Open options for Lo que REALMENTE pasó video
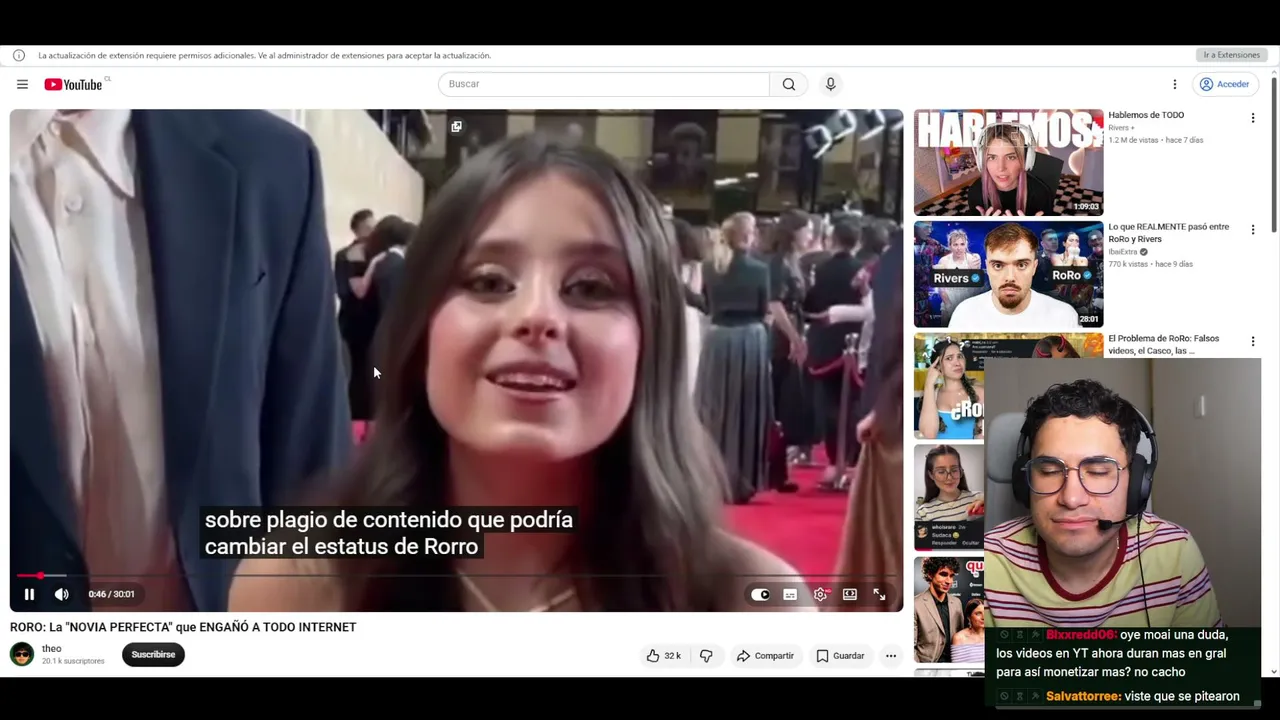This screenshot has height=720, width=1280. (1253, 230)
